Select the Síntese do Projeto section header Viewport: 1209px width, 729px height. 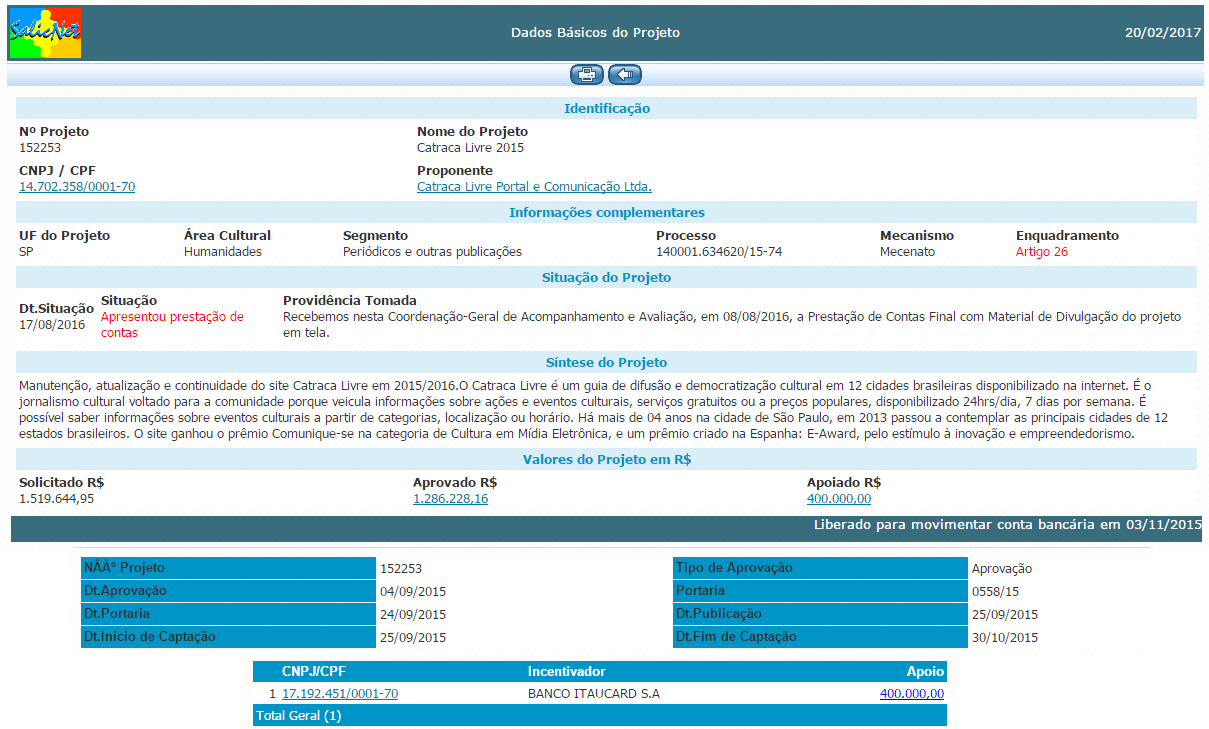pyautogui.click(x=606, y=363)
